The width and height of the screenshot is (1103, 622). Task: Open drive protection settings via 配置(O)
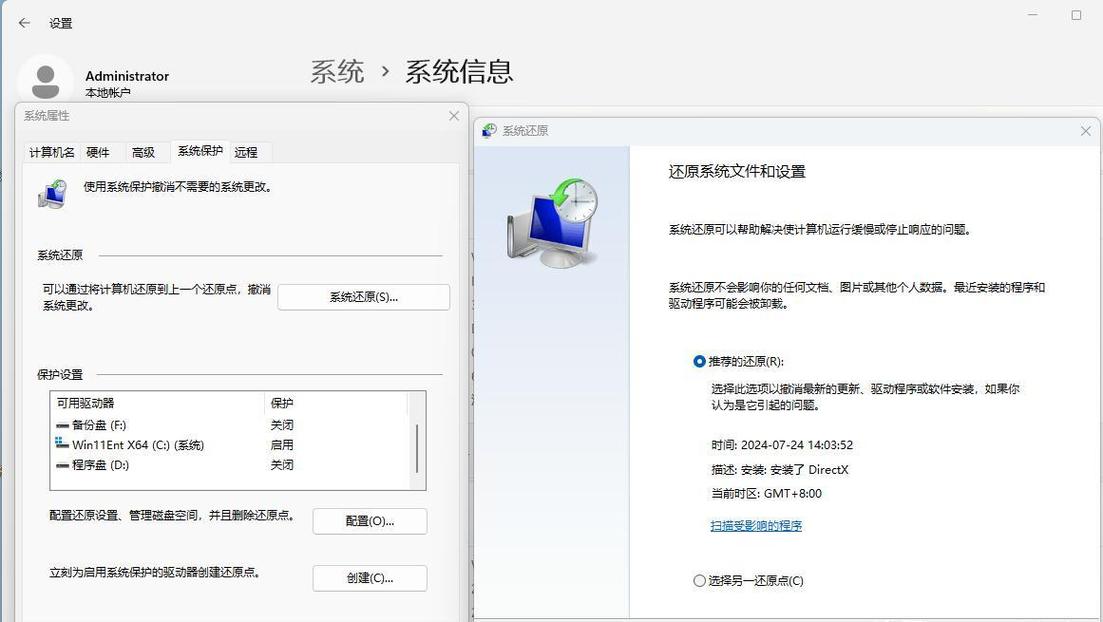tap(370, 521)
